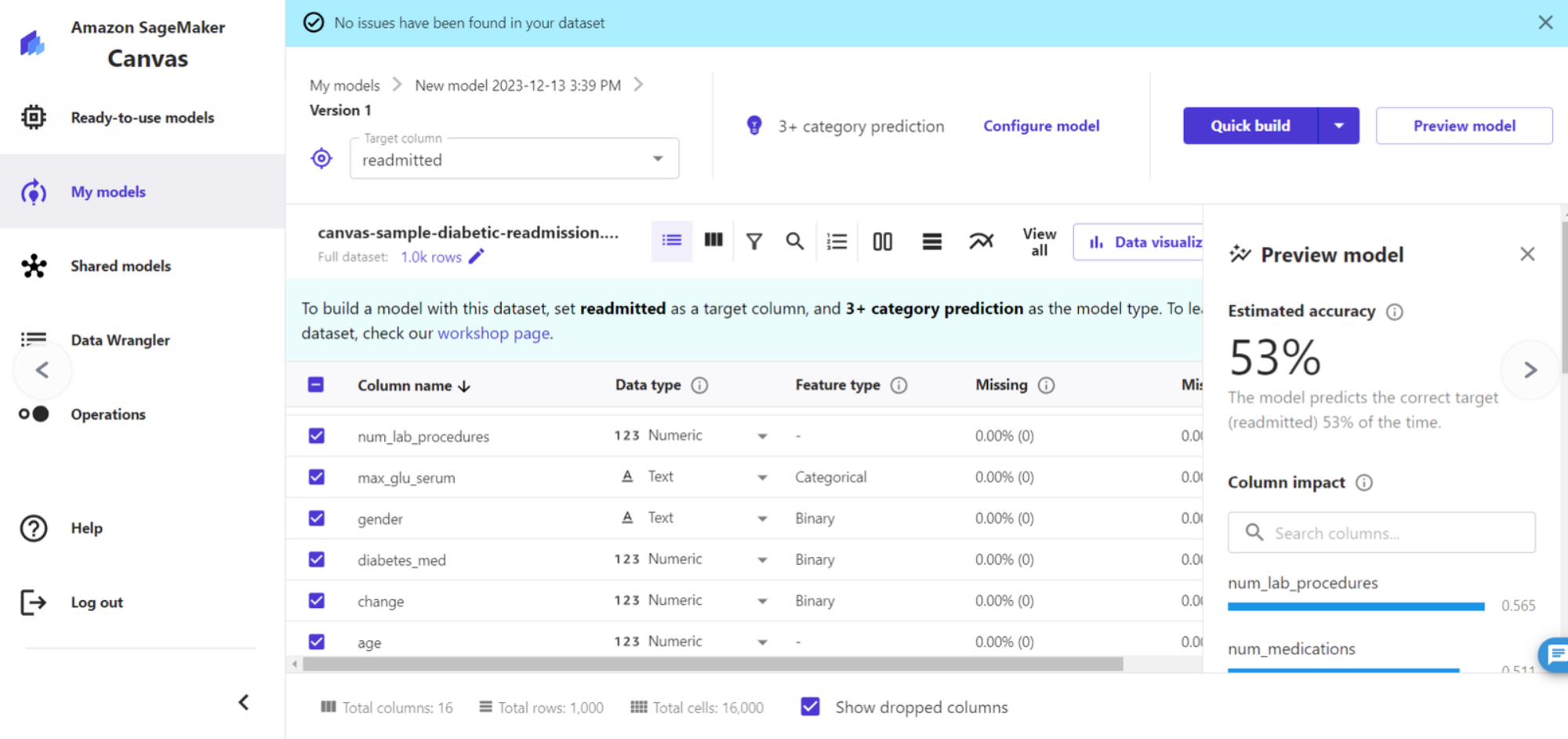Click the numbered list toolbar icon

click(x=837, y=242)
